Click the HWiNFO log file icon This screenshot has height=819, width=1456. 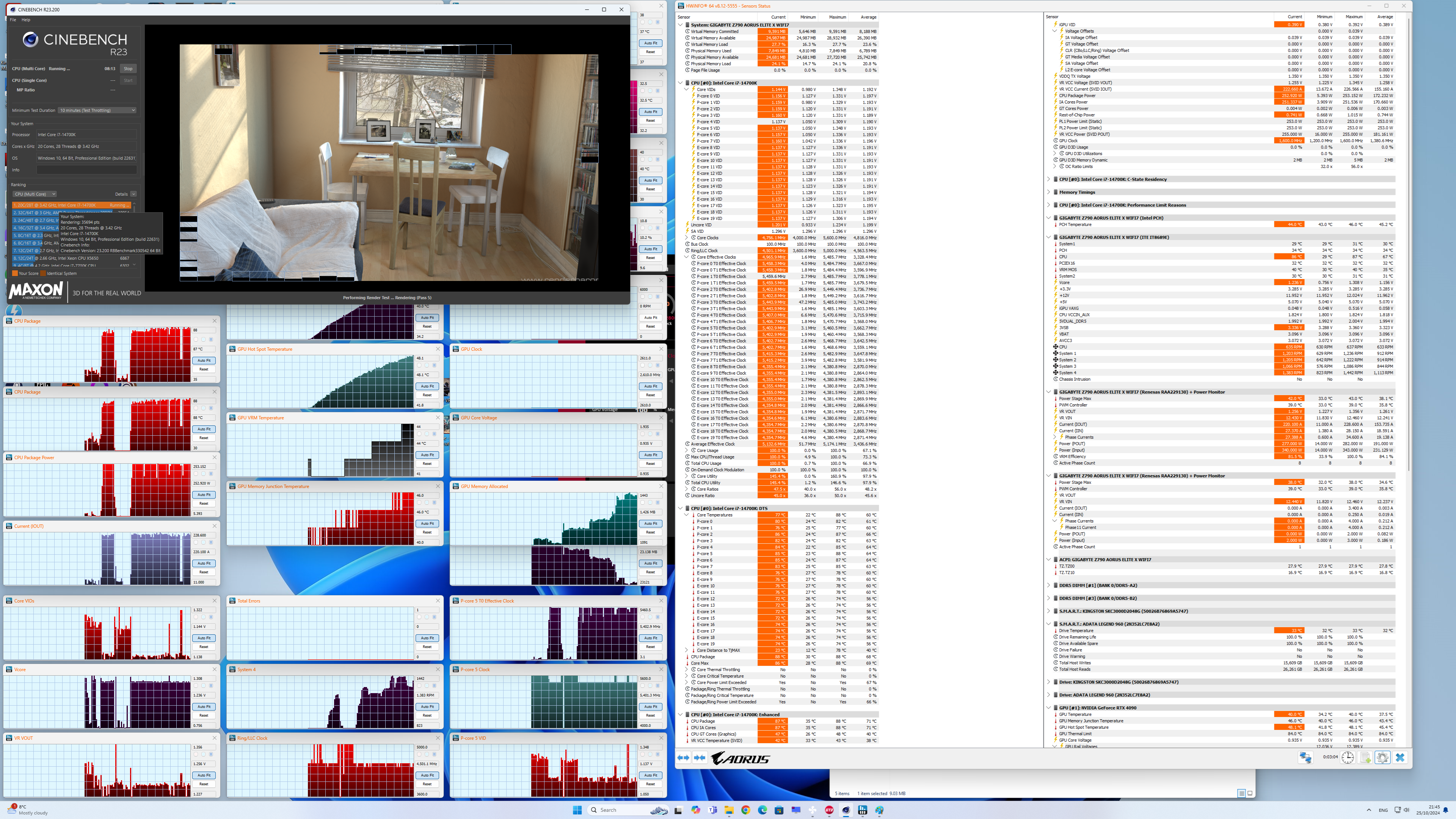[1365, 758]
